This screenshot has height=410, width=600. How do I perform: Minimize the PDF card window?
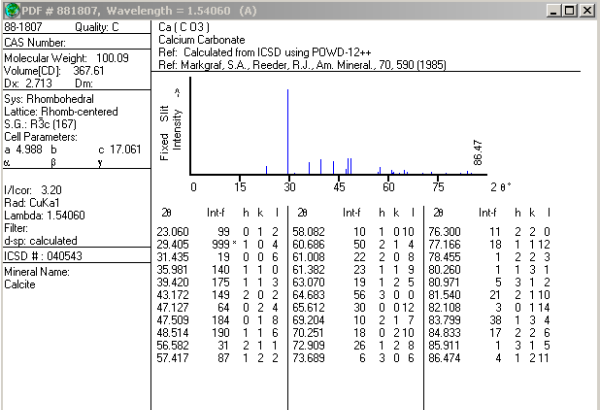(x=549, y=10)
